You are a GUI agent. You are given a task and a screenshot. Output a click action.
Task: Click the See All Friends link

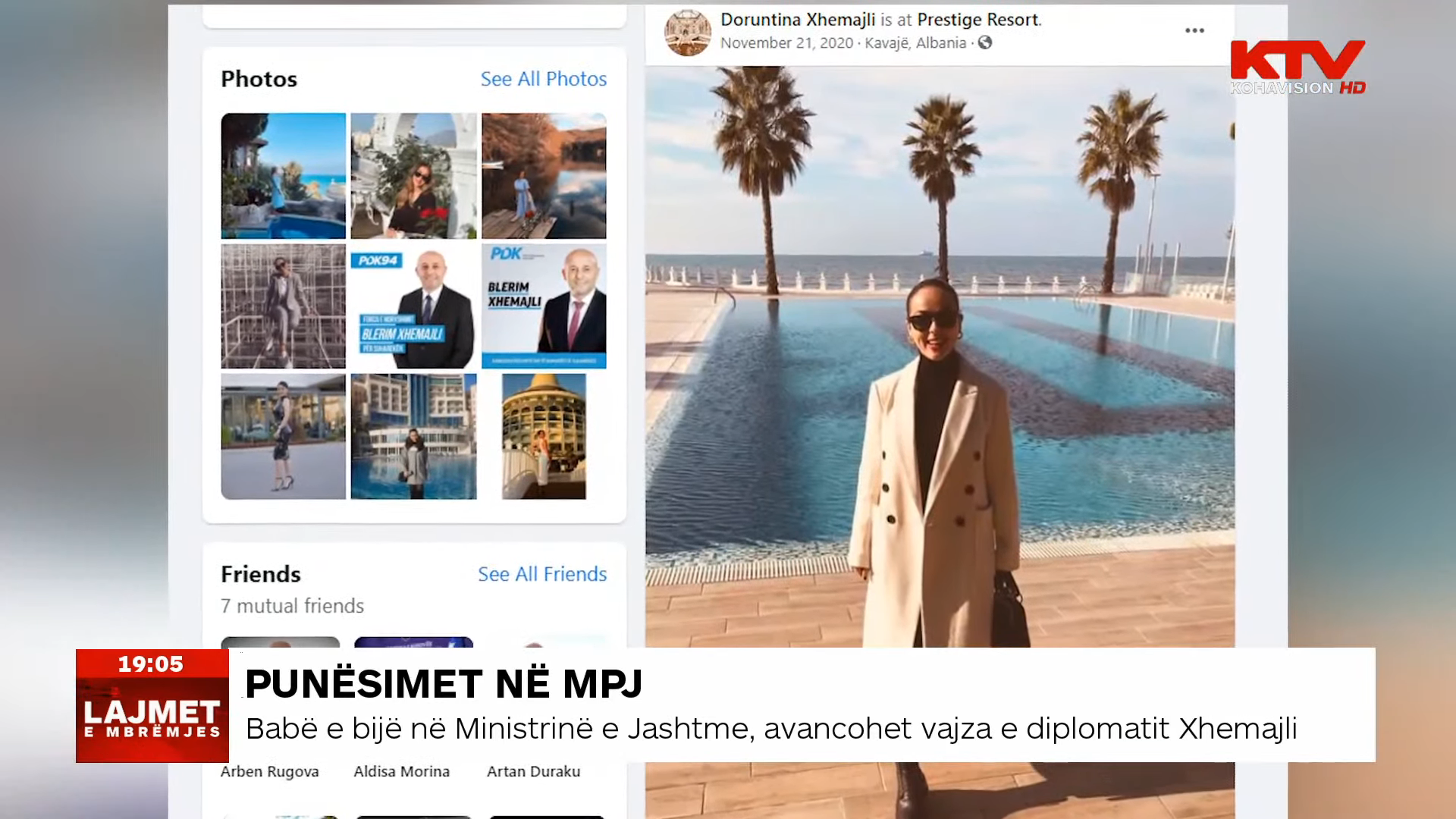pos(541,574)
